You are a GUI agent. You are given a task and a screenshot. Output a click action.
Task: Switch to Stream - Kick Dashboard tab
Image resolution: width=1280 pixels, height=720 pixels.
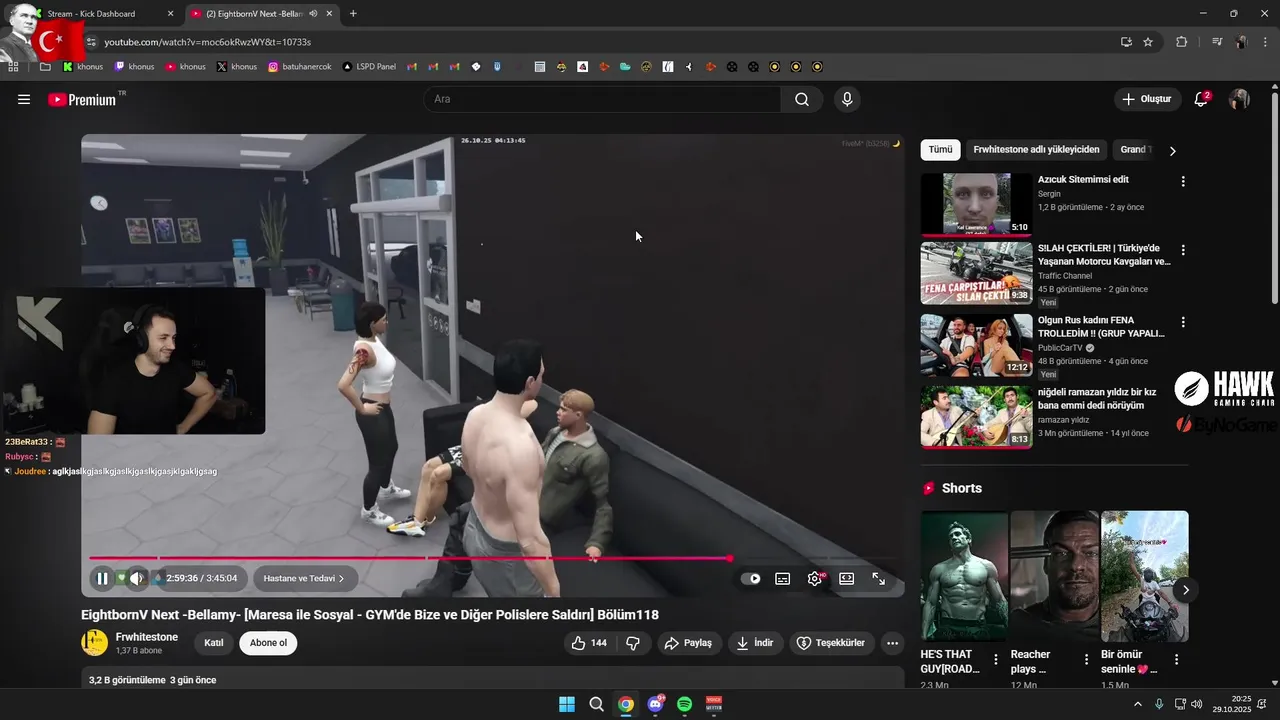100,14
